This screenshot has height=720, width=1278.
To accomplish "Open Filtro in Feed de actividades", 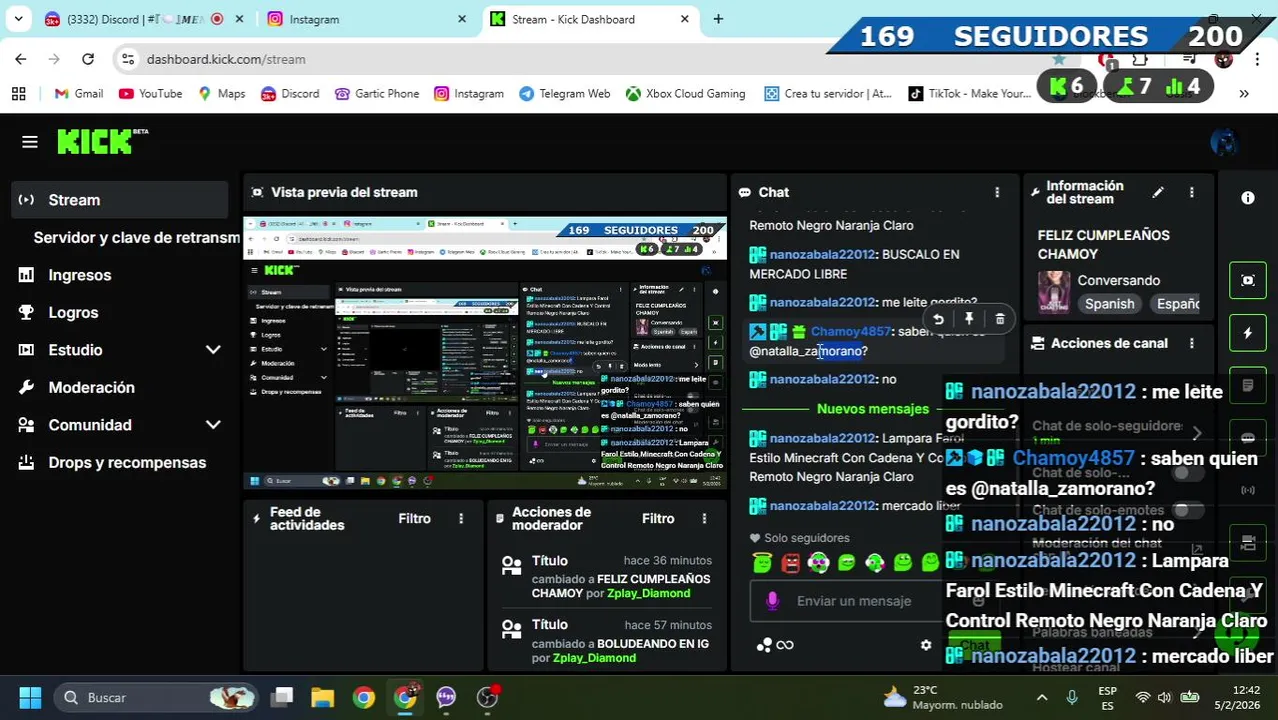I will pos(414,518).
